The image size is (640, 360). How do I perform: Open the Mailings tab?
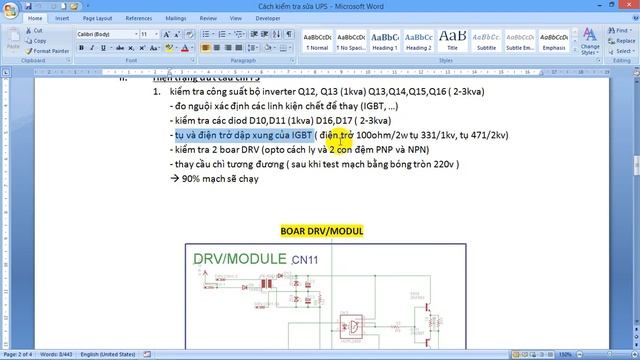(x=176, y=18)
